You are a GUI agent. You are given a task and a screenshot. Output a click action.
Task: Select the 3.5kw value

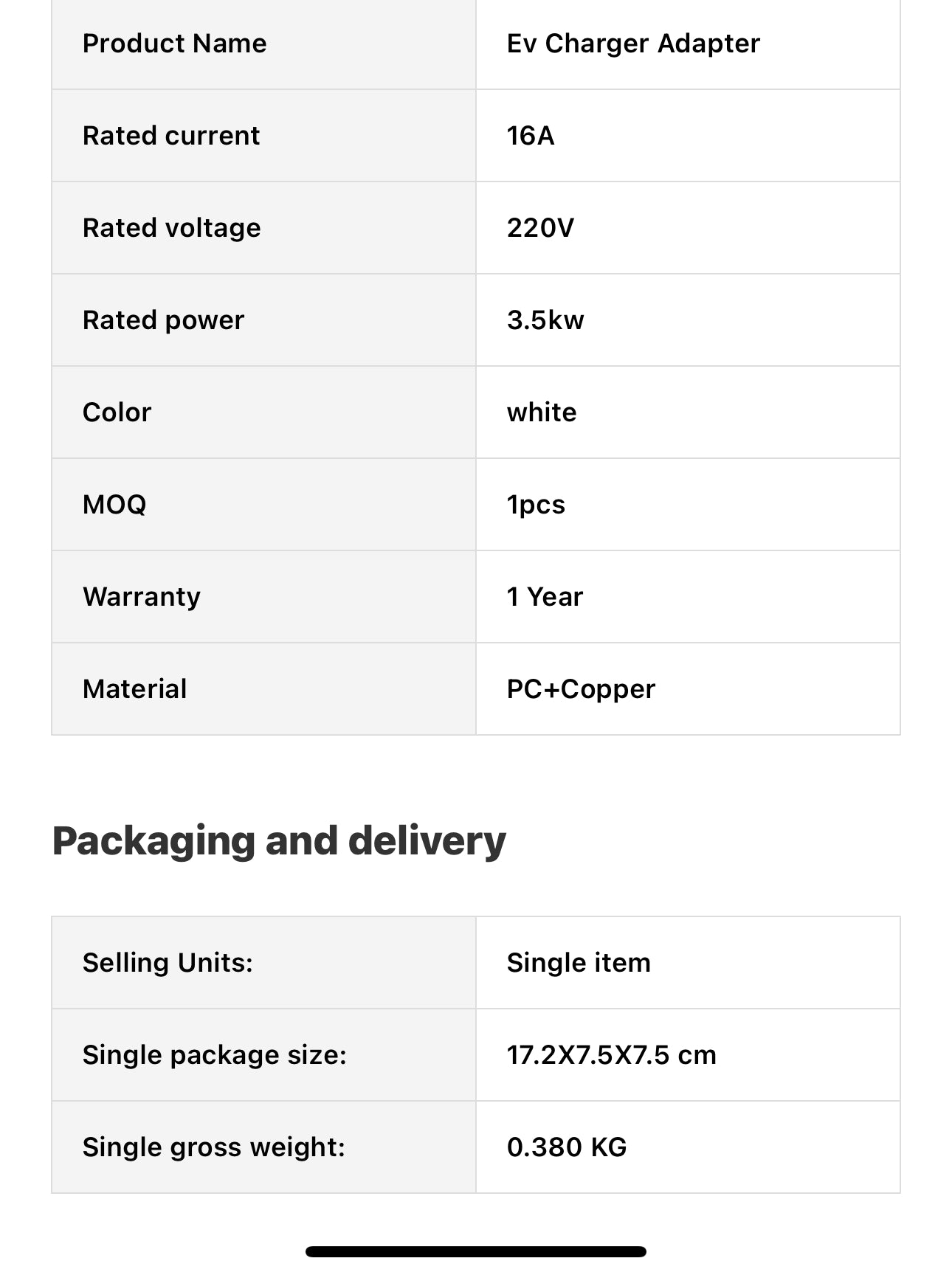545,320
